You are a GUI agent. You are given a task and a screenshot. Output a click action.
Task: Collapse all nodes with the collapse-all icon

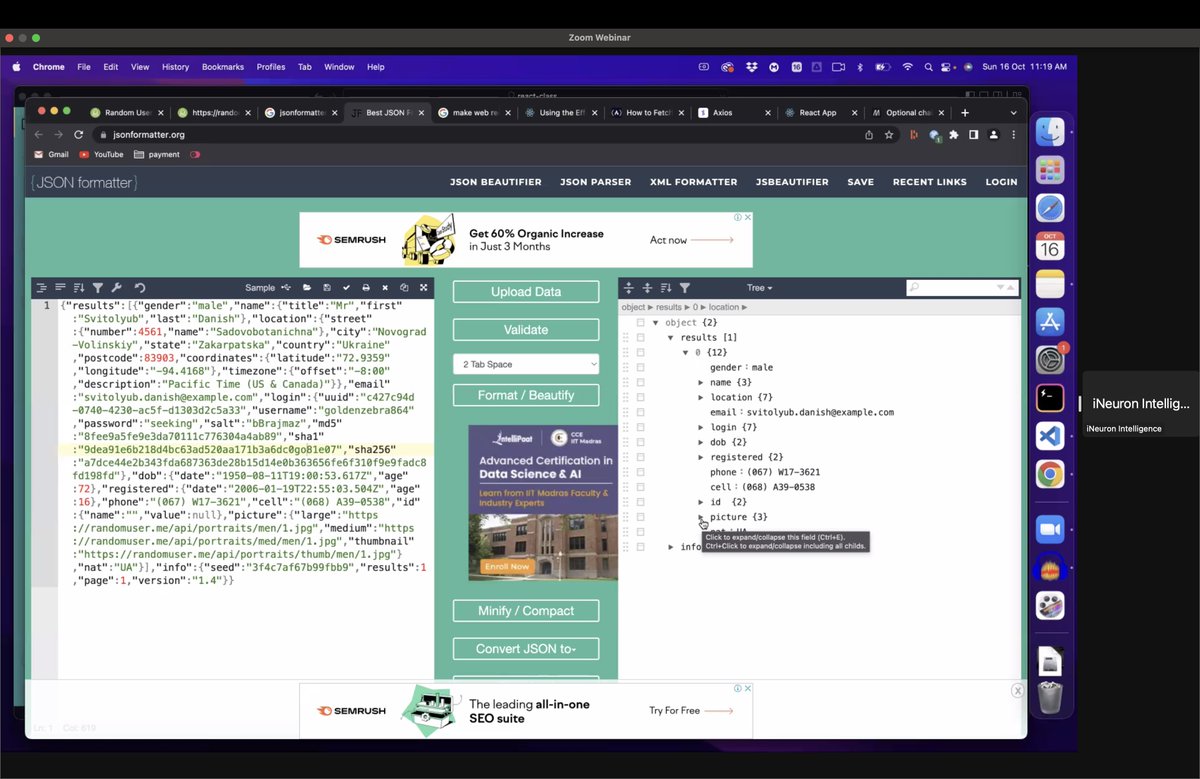pyautogui.click(x=647, y=288)
